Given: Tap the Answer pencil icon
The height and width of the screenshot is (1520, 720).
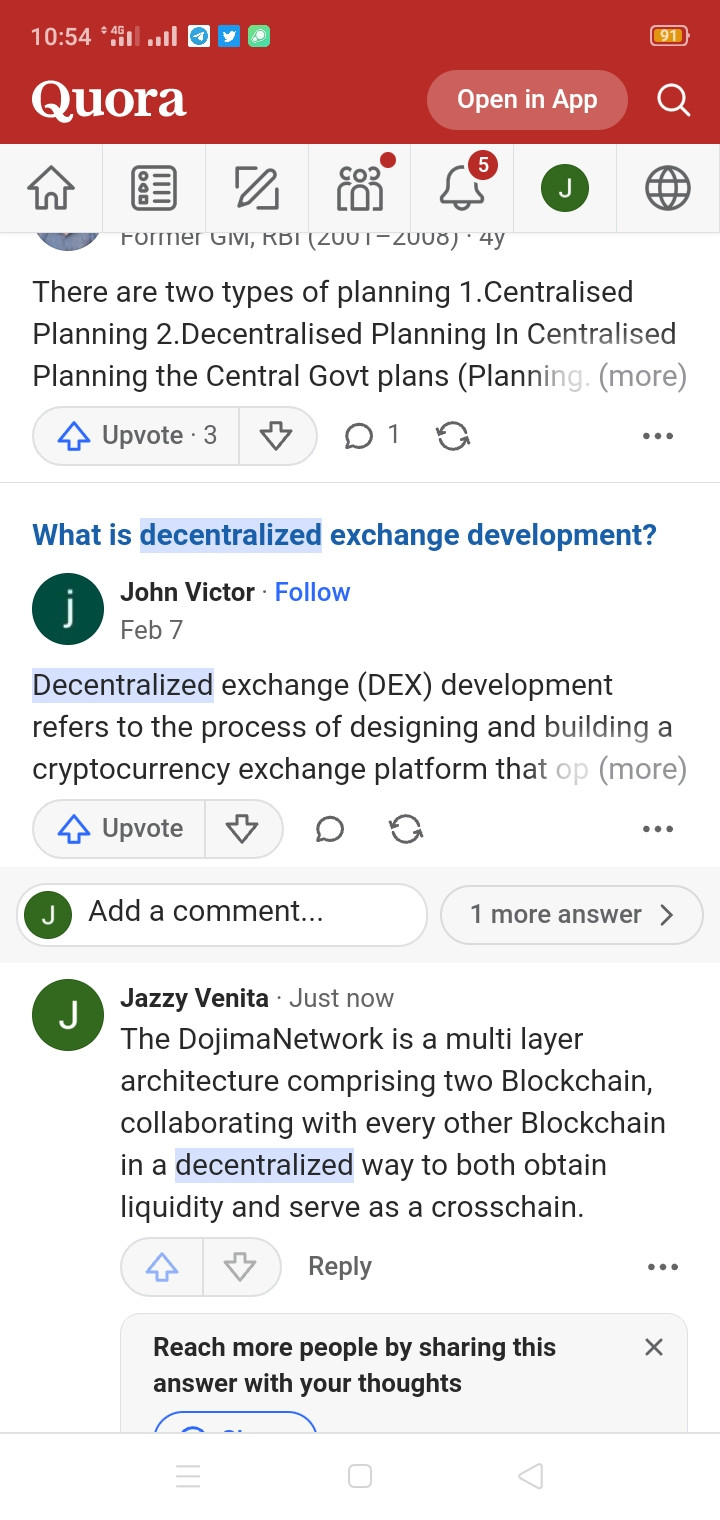Looking at the screenshot, I should tap(257, 187).
